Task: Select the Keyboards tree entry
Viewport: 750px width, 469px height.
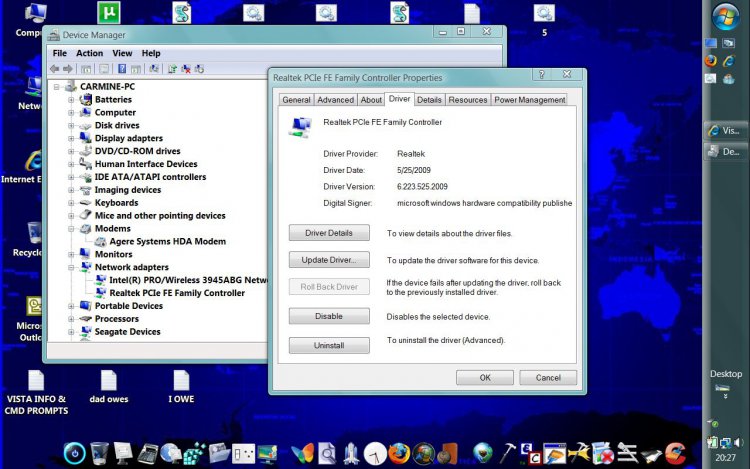Action: [116, 203]
